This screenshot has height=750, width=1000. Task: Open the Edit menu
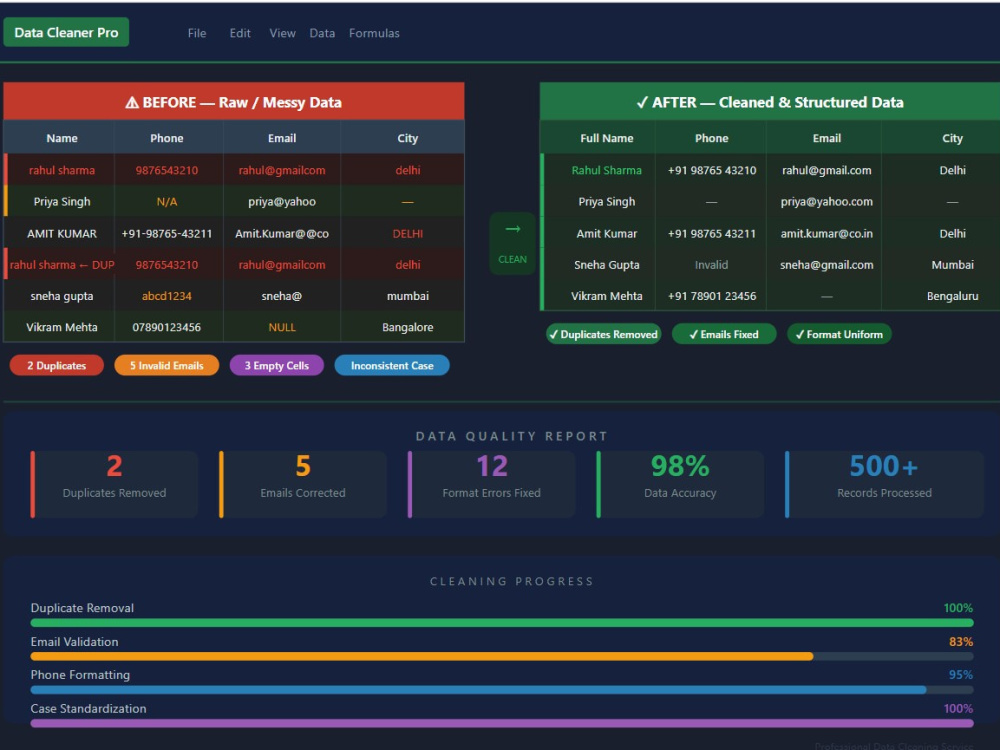[x=240, y=33]
